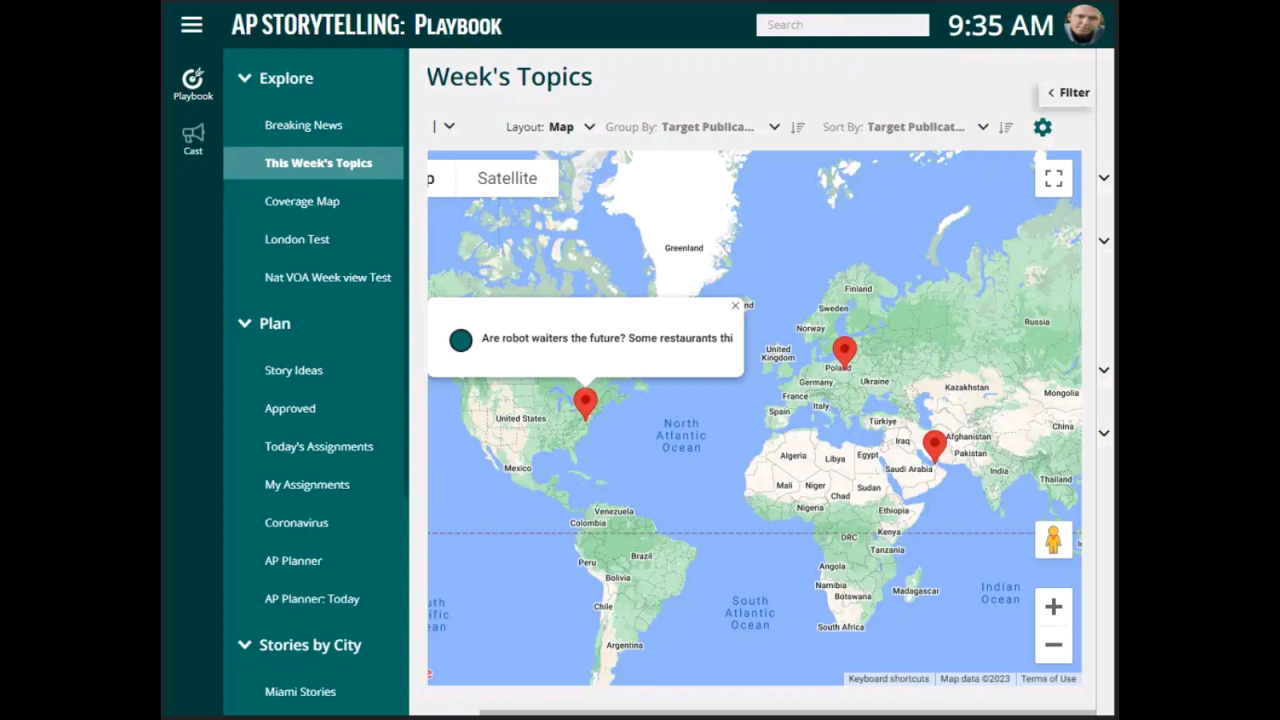Screen dimensions: 1280x720
Task: Open the settings gear above the map
Action: [1042, 127]
